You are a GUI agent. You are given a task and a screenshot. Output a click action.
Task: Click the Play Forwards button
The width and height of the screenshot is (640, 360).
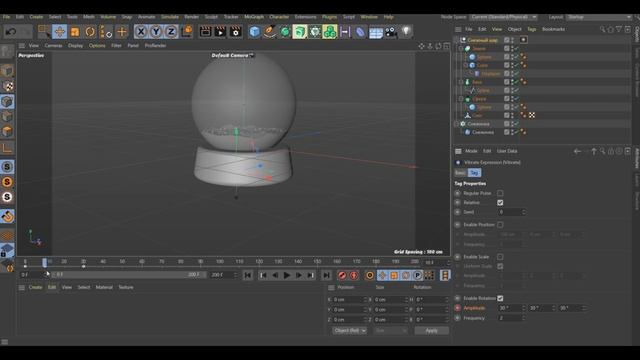click(287, 276)
